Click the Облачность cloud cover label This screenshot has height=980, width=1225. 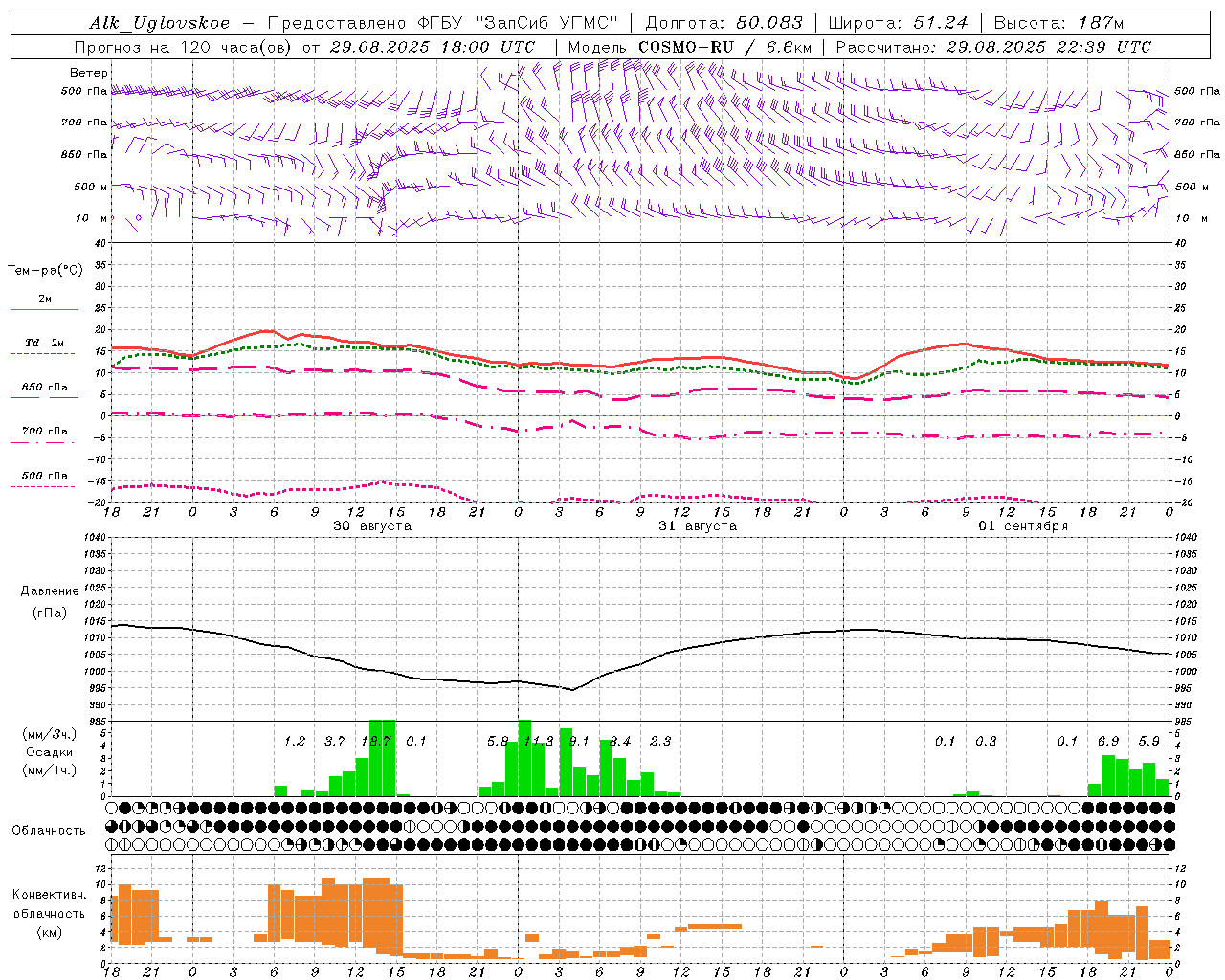[x=49, y=830]
